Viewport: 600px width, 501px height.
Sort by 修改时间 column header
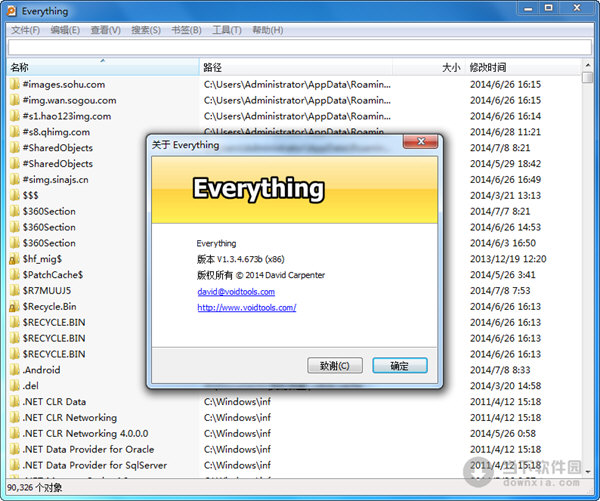523,67
